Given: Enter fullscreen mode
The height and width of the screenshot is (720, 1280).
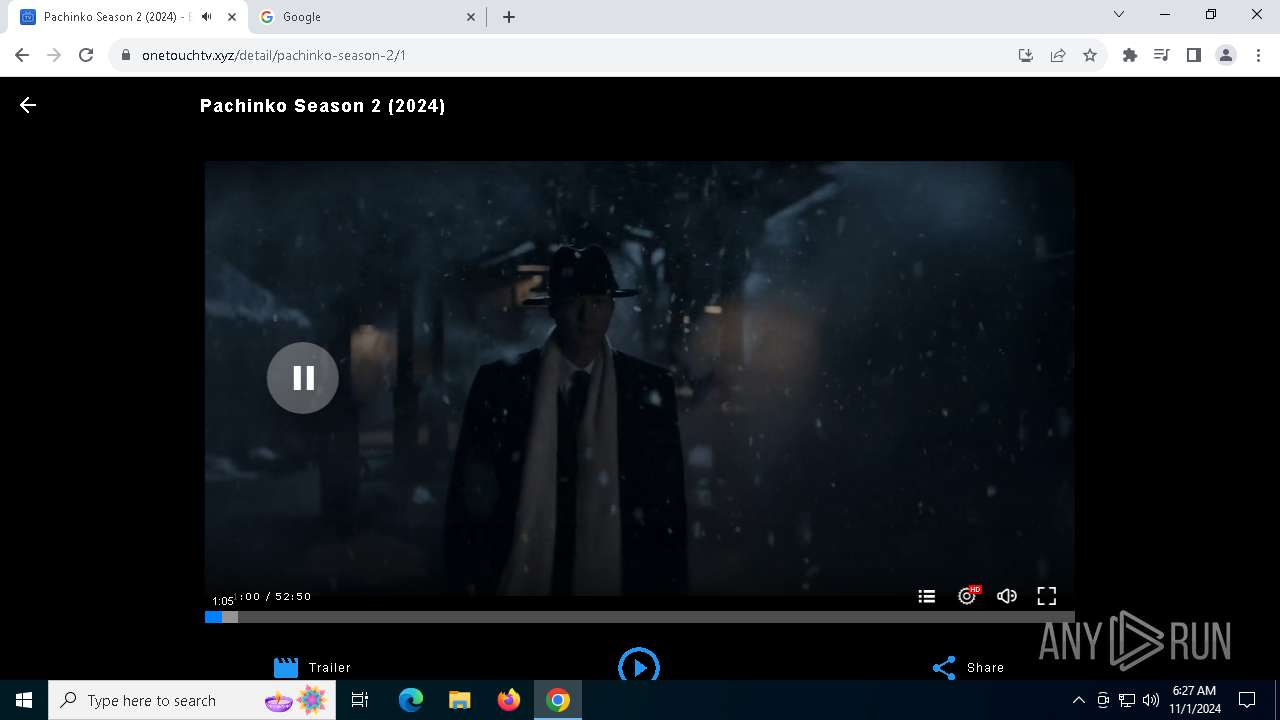Looking at the screenshot, I should [1047, 596].
